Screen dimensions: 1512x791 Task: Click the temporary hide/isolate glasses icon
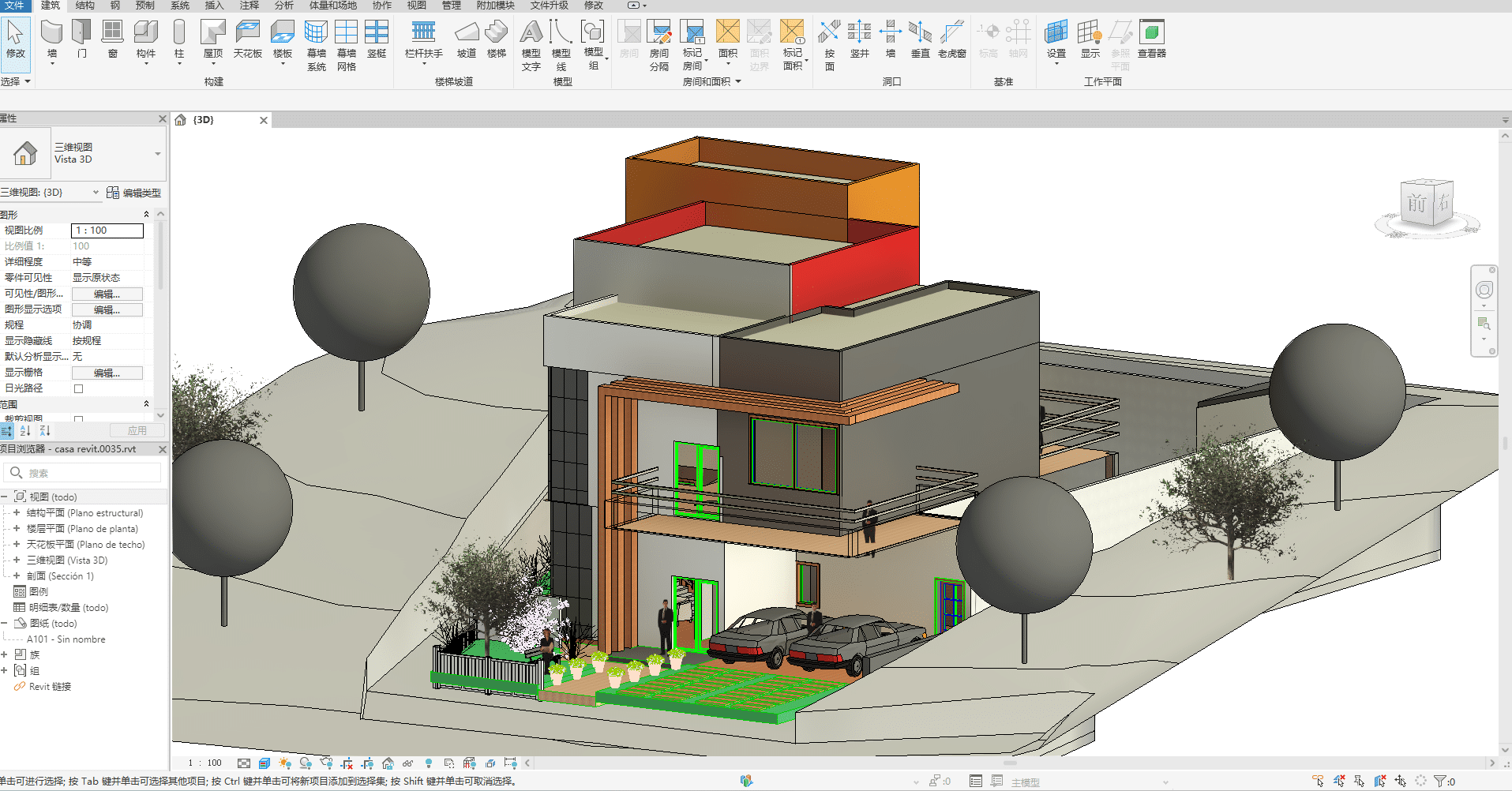(x=407, y=763)
